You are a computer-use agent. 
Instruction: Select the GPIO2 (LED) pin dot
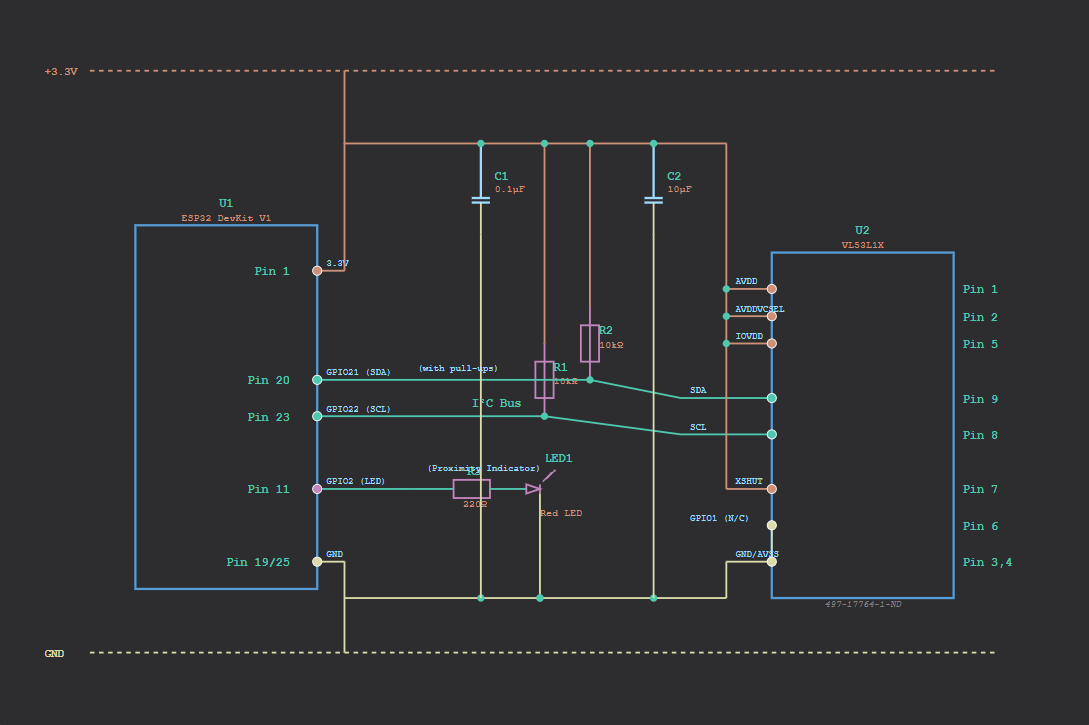coord(317,489)
